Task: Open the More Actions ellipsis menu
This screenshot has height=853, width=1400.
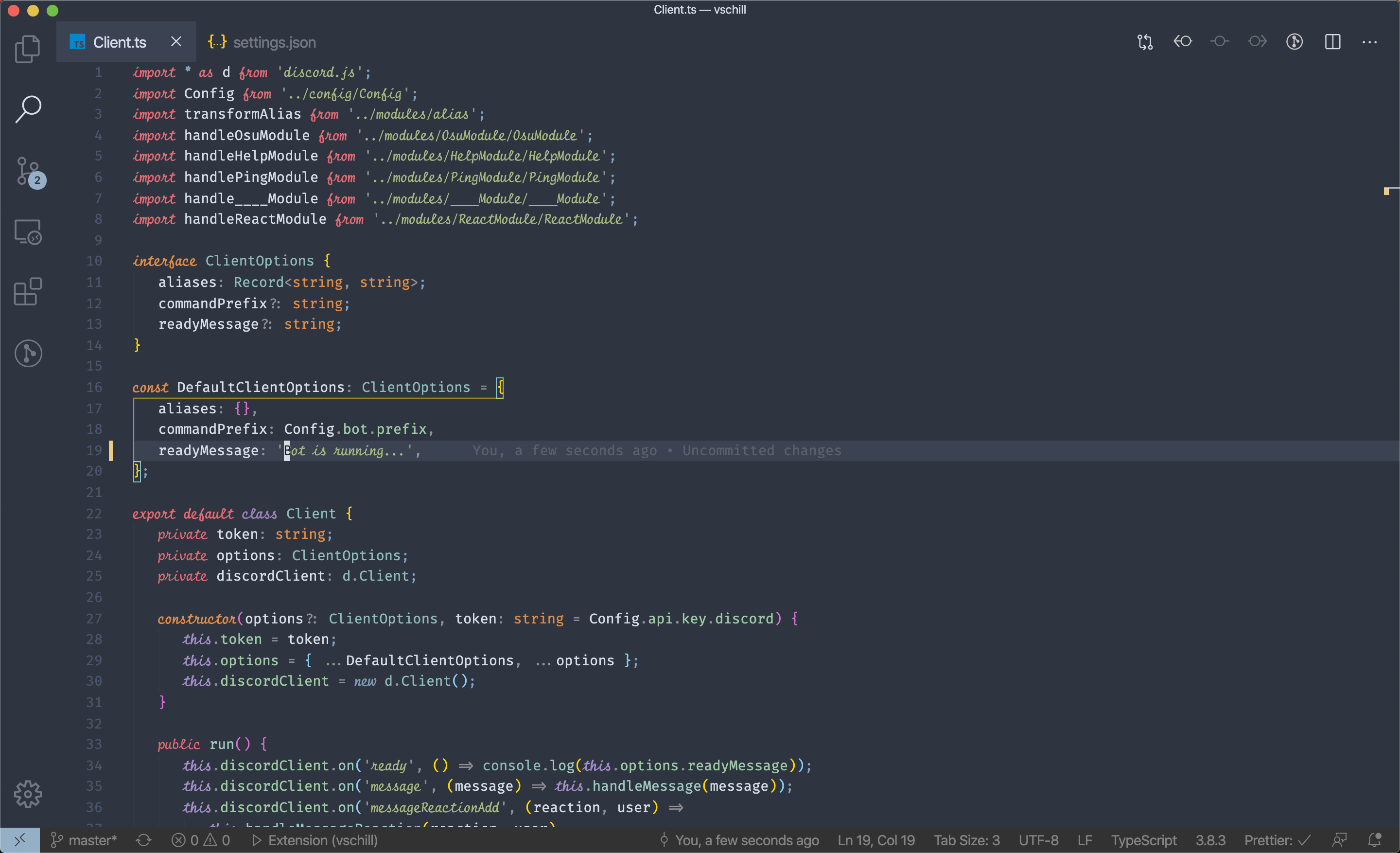Action: point(1369,42)
